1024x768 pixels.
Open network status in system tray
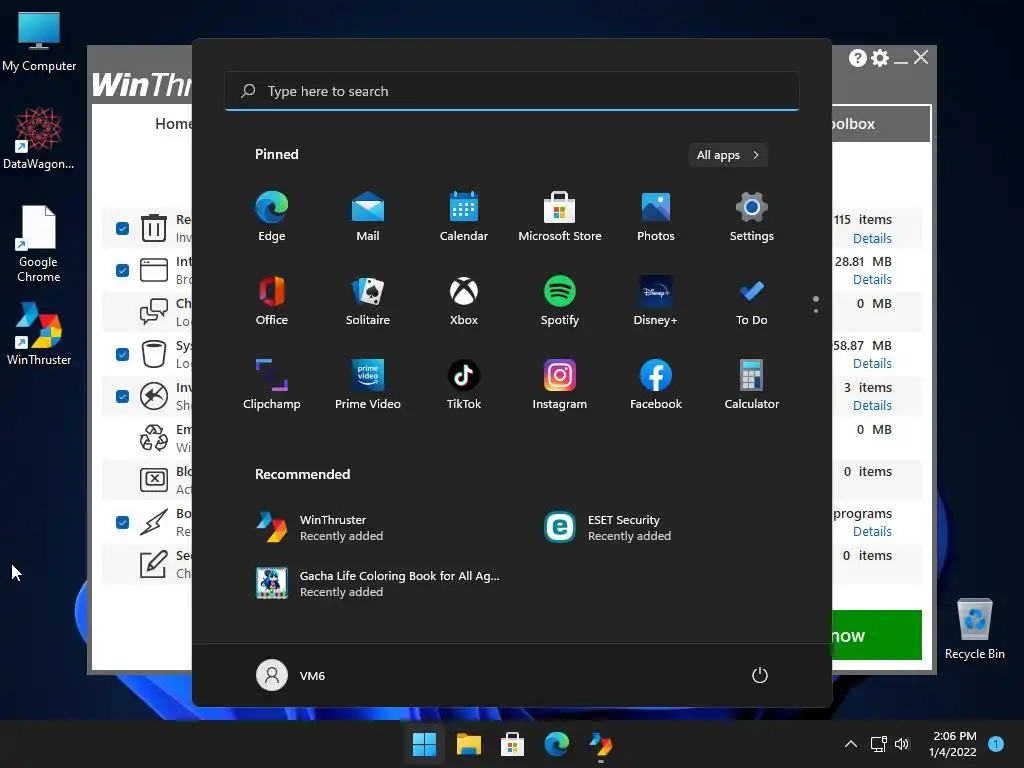[878, 744]
